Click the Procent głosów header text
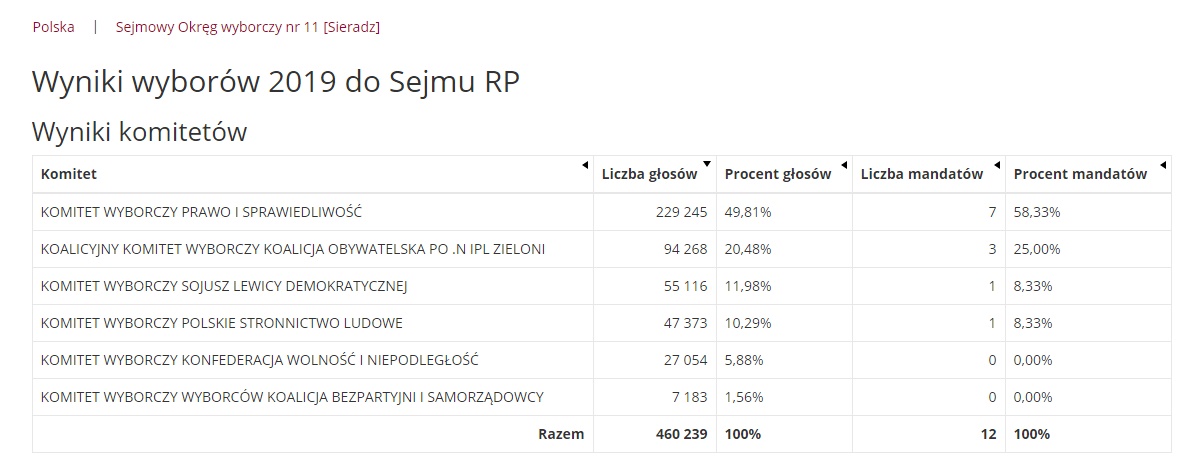The height and width of the screenshot is (459, 1189). coord(778,174)
